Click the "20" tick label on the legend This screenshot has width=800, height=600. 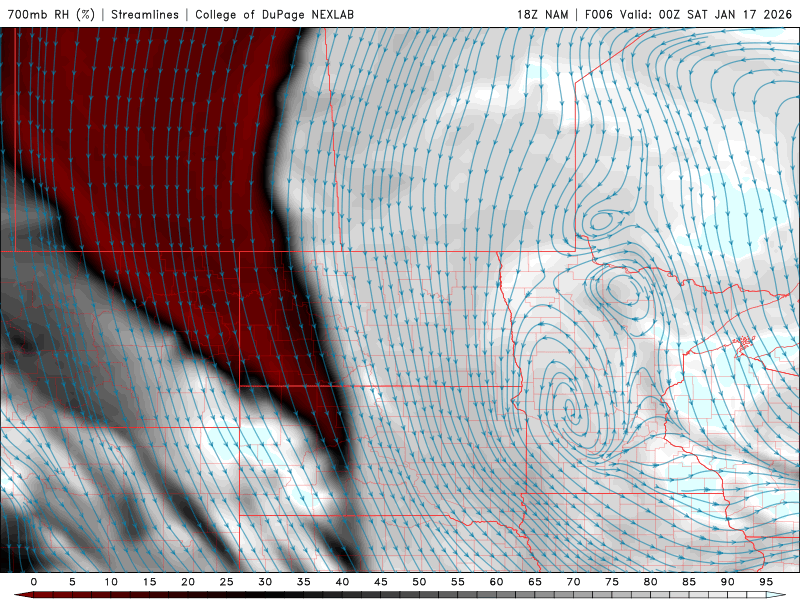tap(188, 582)
